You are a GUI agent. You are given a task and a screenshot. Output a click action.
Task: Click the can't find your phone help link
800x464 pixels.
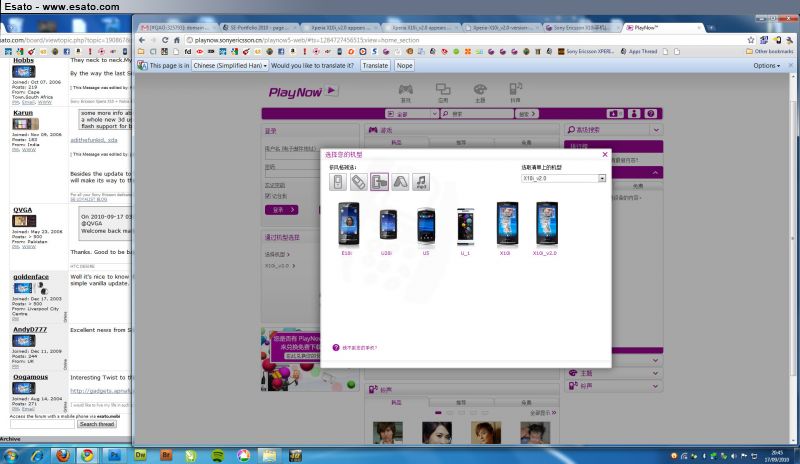point(359,348)
